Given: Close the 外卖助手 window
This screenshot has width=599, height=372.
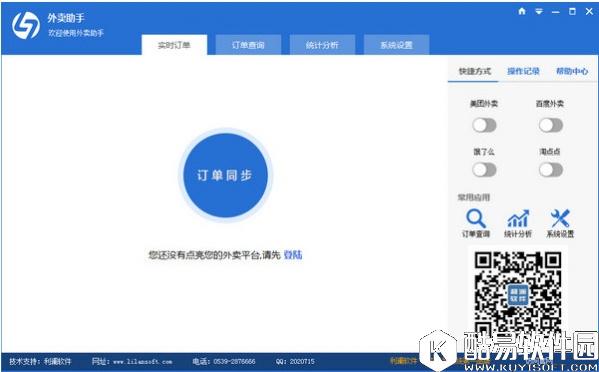Looking at the screenshot, I should (589, 11).
